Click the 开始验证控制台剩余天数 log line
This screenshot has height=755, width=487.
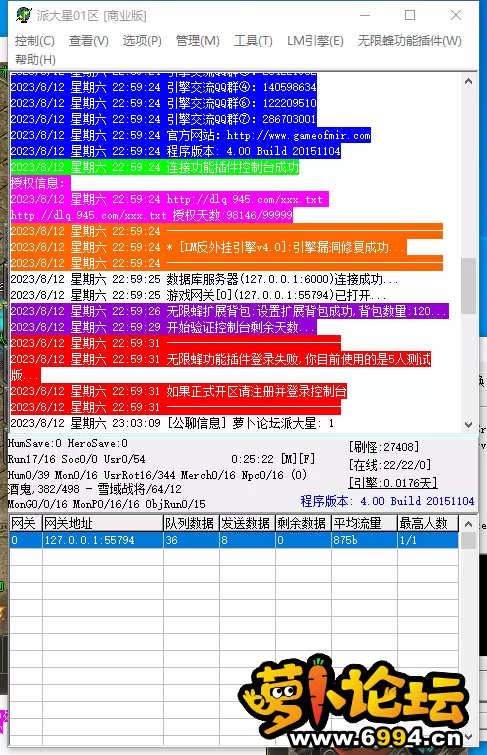pyautogui.click(x=163, y=327)
